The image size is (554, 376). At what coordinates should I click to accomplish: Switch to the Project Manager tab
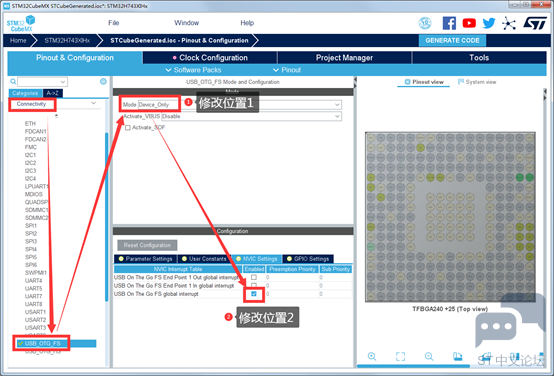[x=344, y=58]
